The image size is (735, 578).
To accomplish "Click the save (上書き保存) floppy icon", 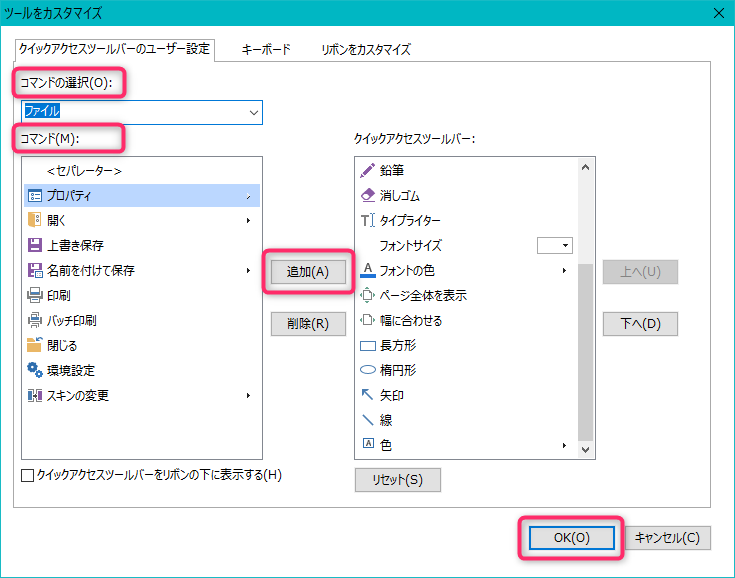I will tap(34, 245).
